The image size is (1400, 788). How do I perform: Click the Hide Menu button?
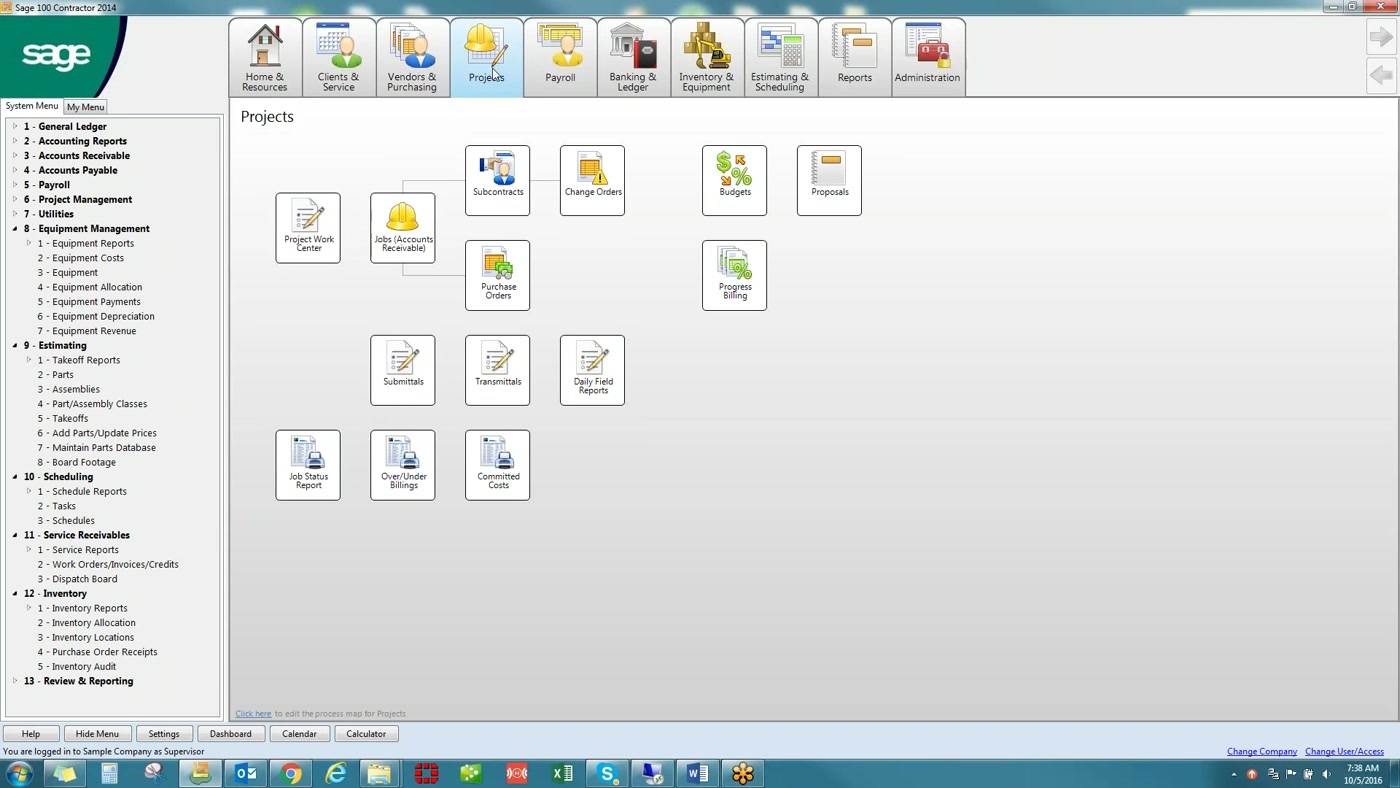97,734
